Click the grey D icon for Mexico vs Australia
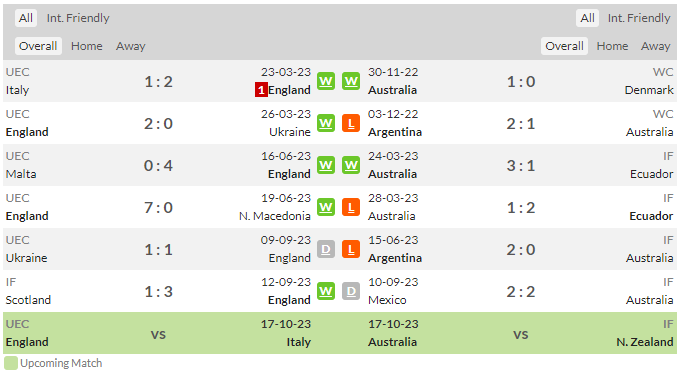Viewport: 677px width, 387px height. (x=351, y=292)
